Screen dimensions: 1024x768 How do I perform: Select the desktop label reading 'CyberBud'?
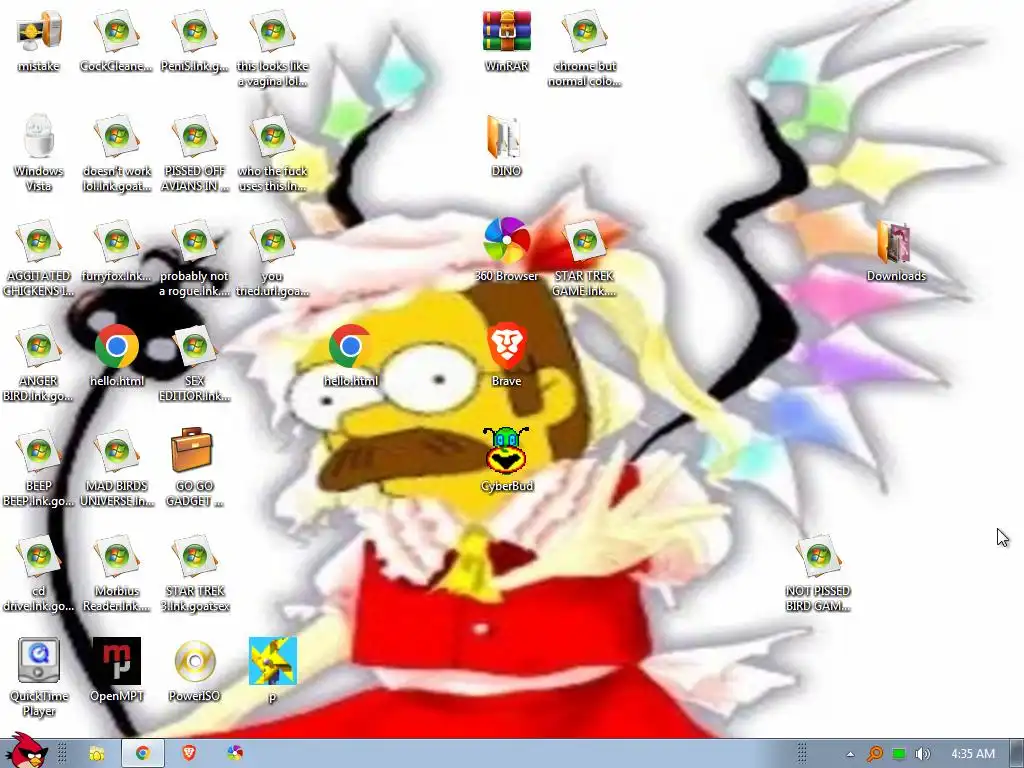[x=507, y=486]
